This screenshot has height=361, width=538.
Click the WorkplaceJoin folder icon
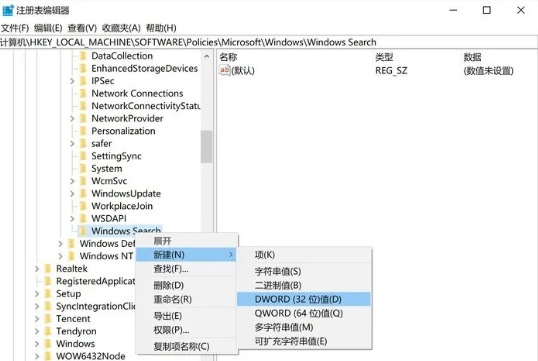83,206
